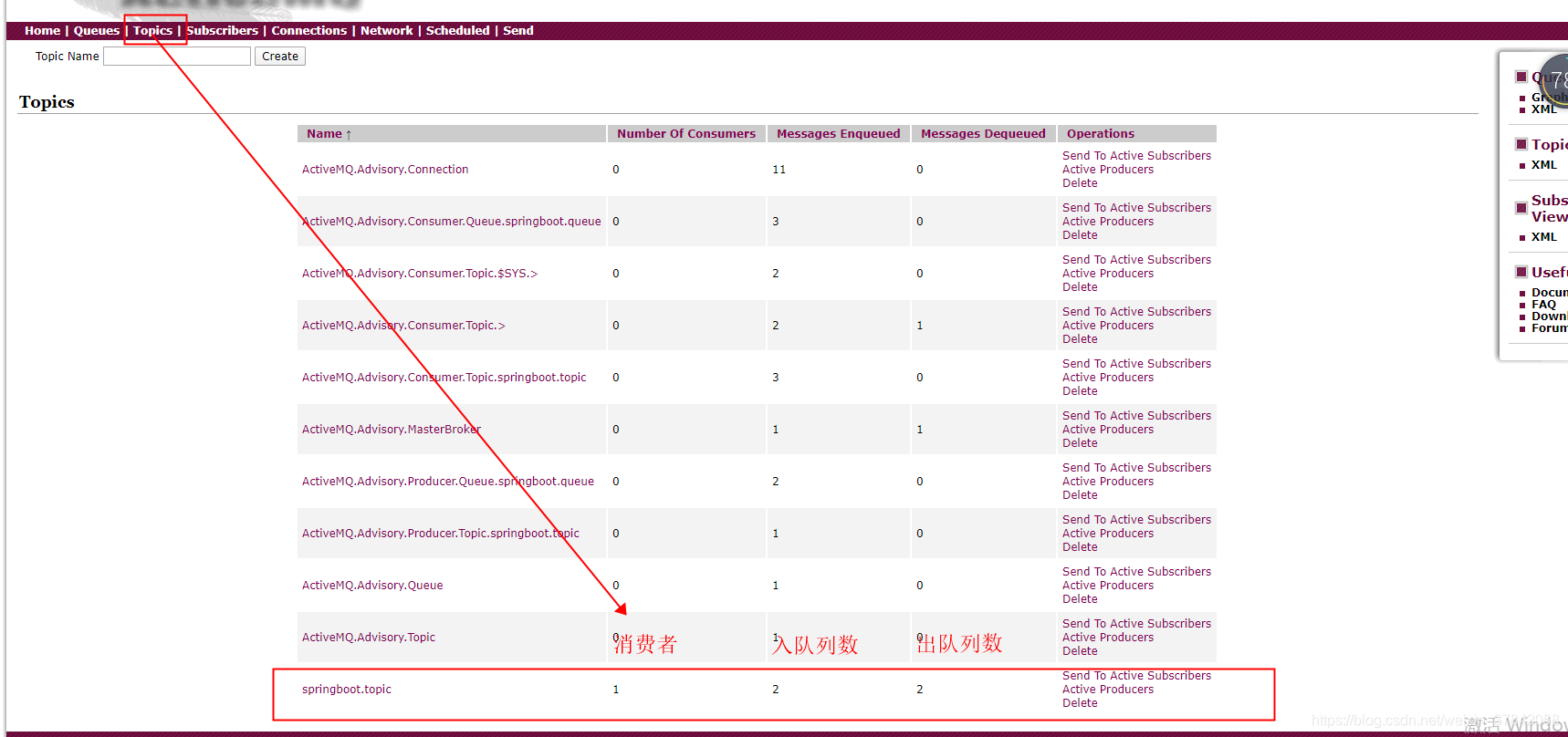Open the springboot.topic topic link
Image resolution: width=1568 pixels, height=737 pixels.
tap(347, 690)
